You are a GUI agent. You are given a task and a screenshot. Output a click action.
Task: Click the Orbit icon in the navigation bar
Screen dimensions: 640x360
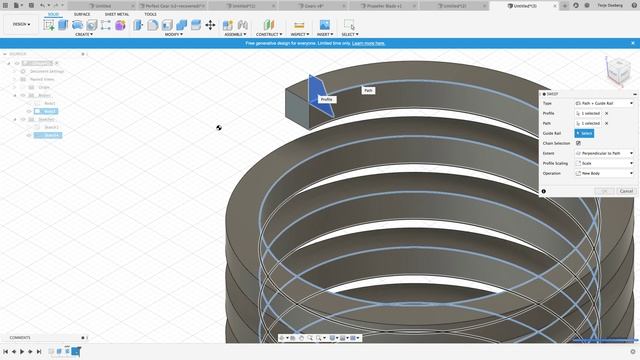coord(282,338)
